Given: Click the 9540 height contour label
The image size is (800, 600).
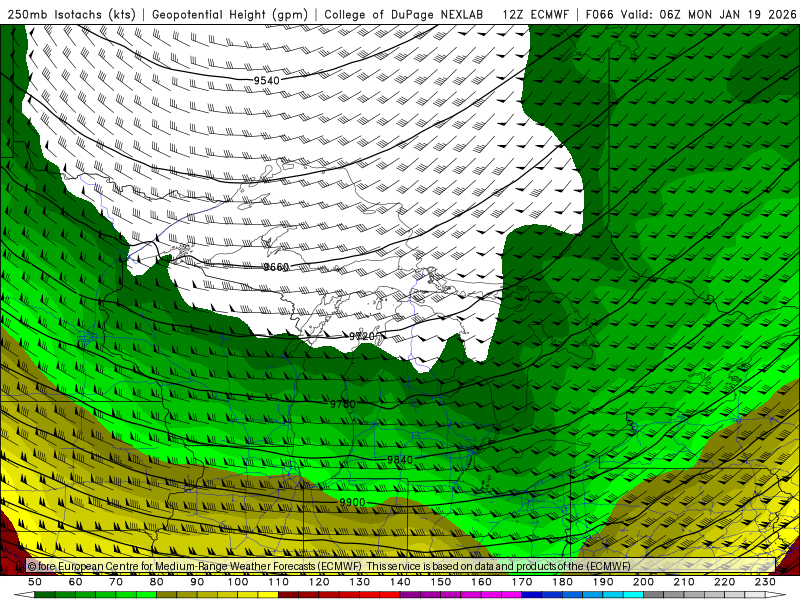Looking at the screenshot, I should [266, 80].
